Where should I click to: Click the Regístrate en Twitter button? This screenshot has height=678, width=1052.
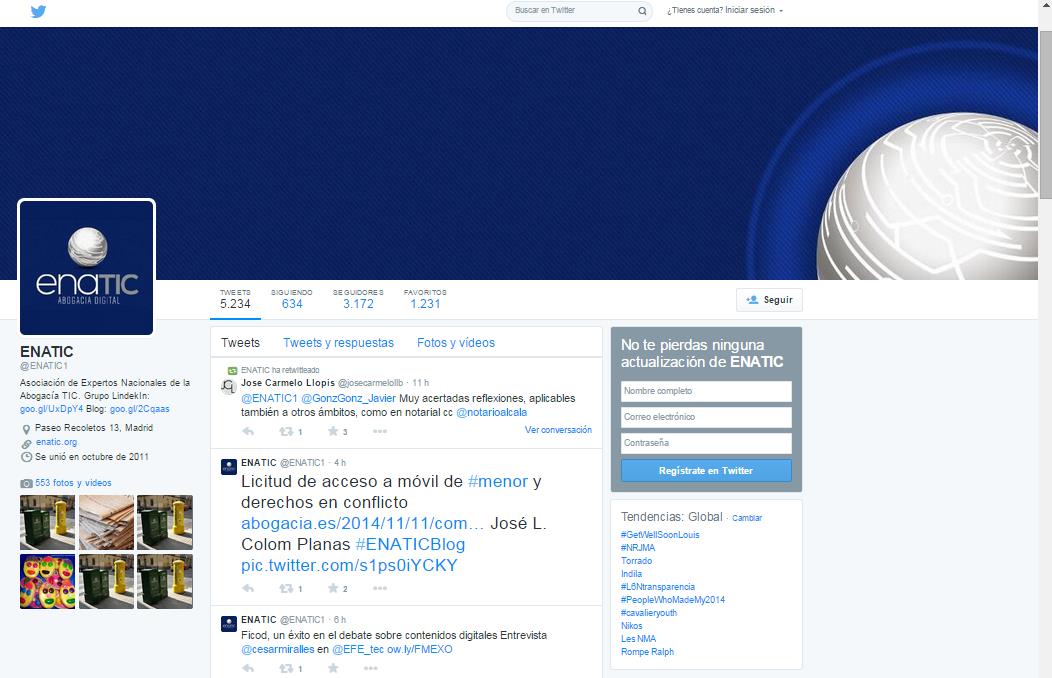[706, 471]
